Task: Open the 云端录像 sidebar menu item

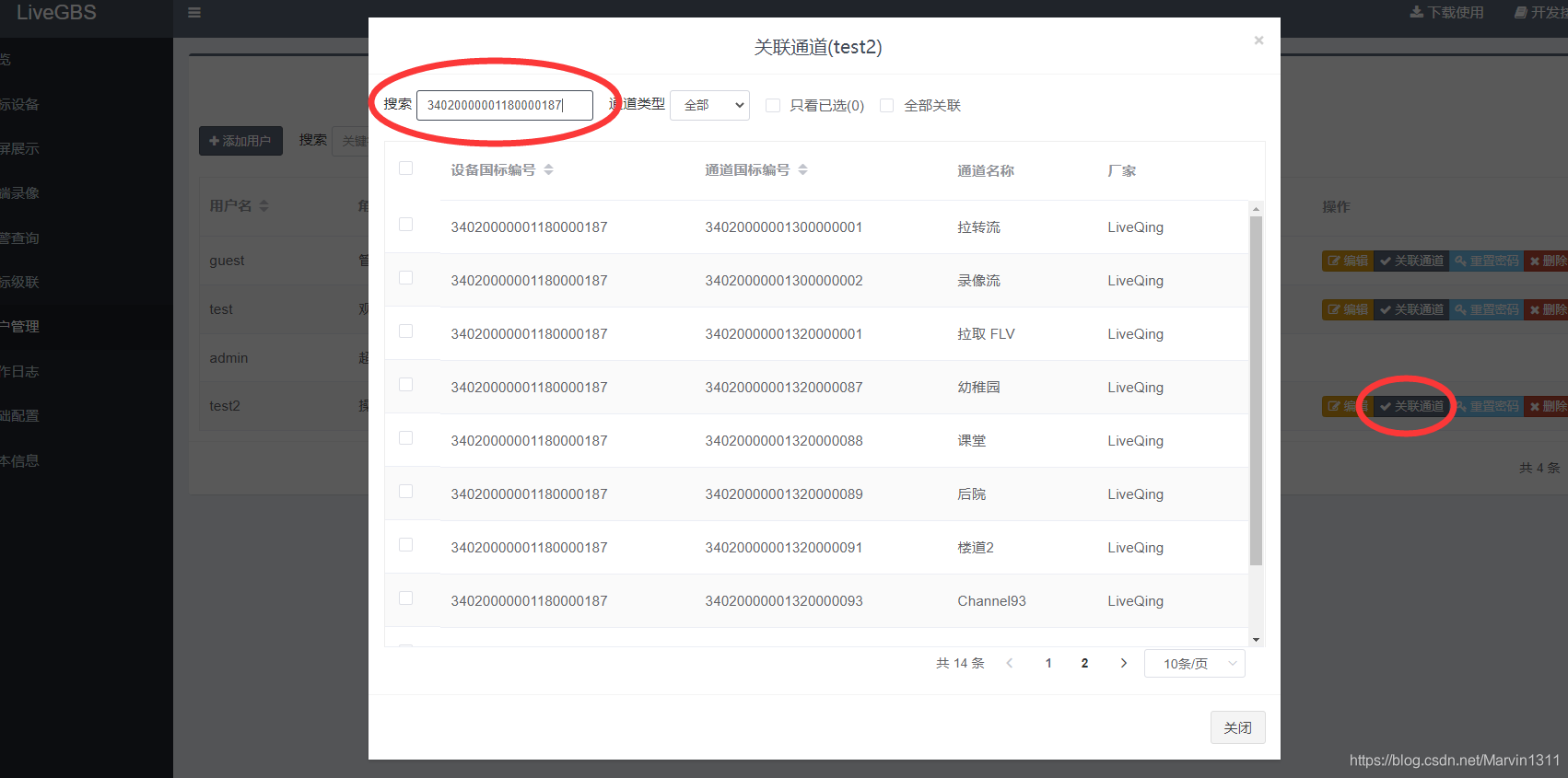Action: pos(87,192)
